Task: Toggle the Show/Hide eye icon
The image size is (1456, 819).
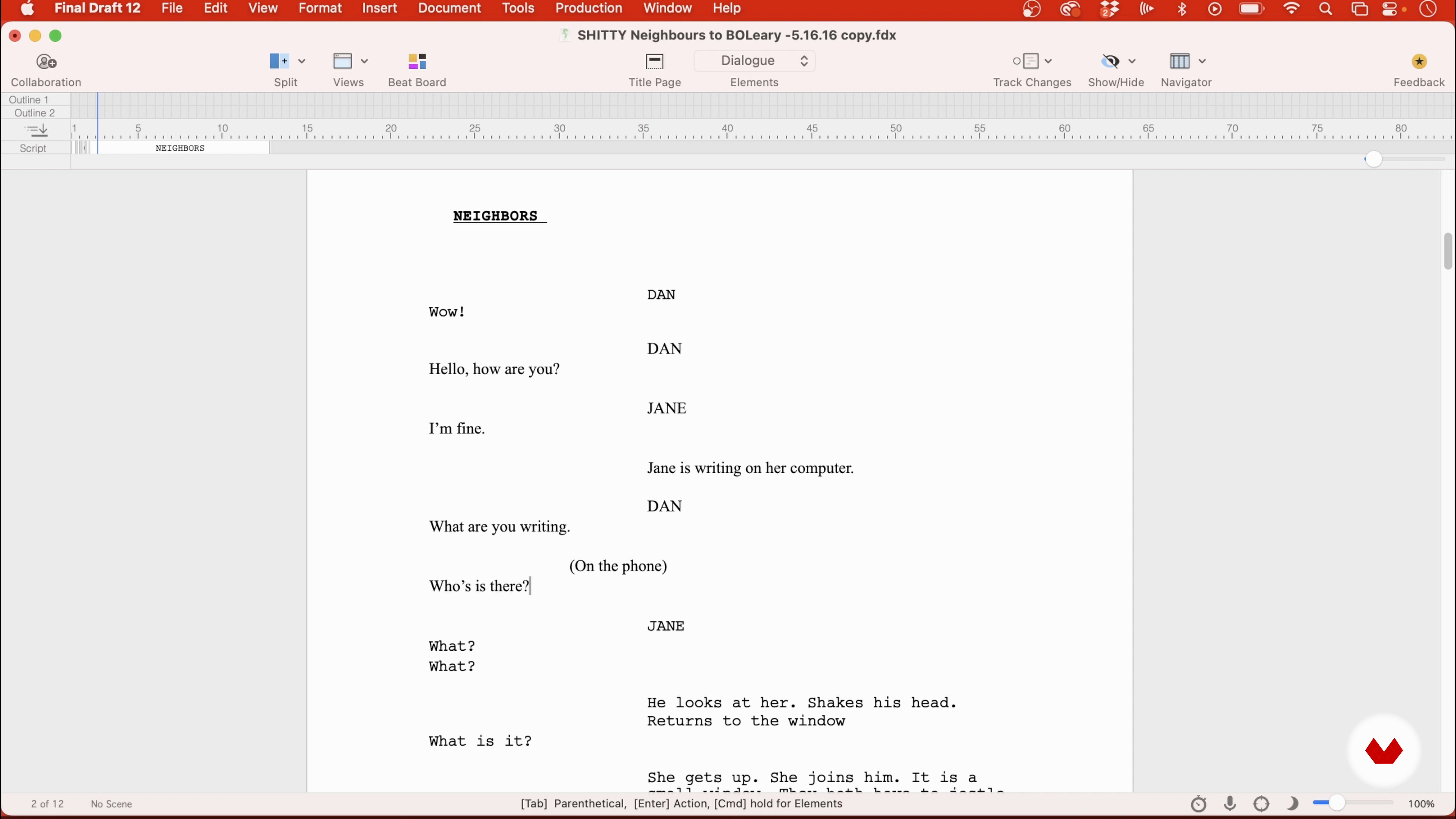Action: [1111, 61]
